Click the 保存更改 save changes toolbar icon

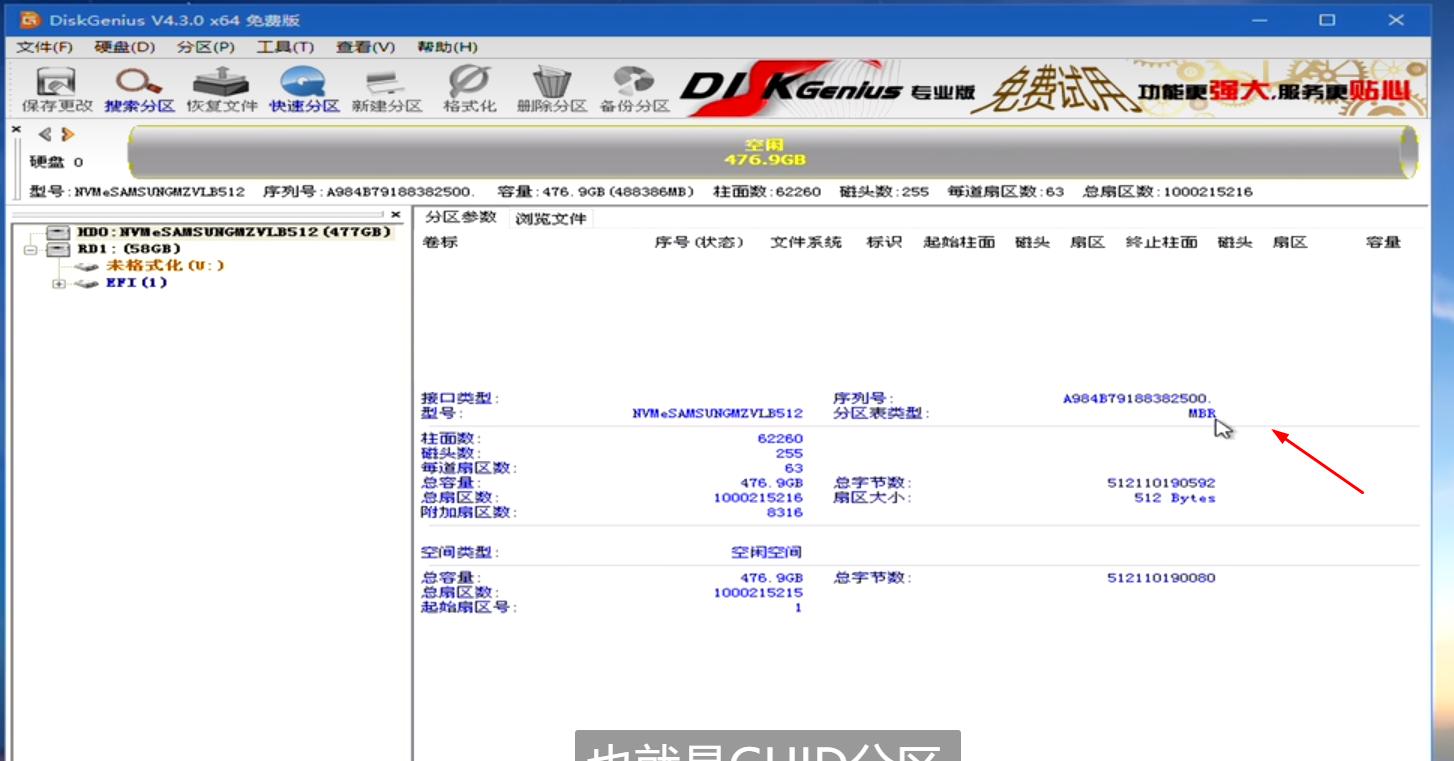pyautogui.click(x=57, y=89)
